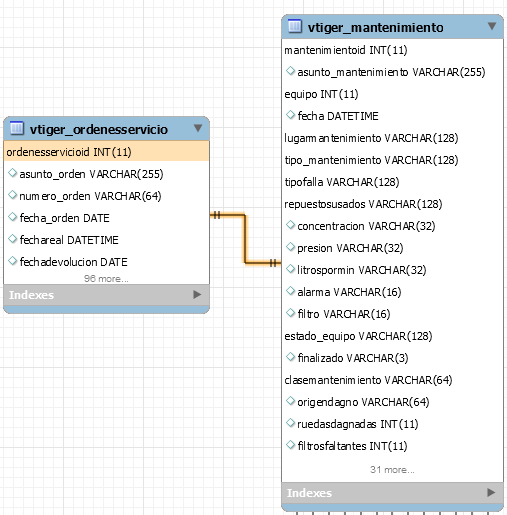Viewport: 507px width, 515px height.
Task: Click diamond icon beside filtrosfaltantes column
Action: (x=290, y=445)
